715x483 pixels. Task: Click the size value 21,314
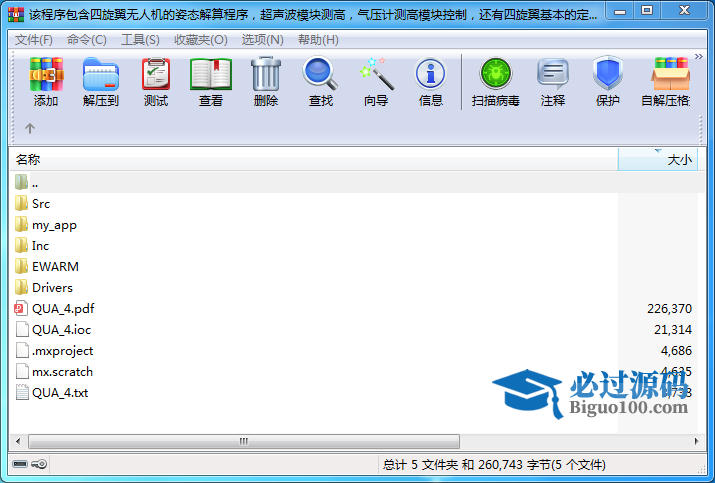[673, 330]
